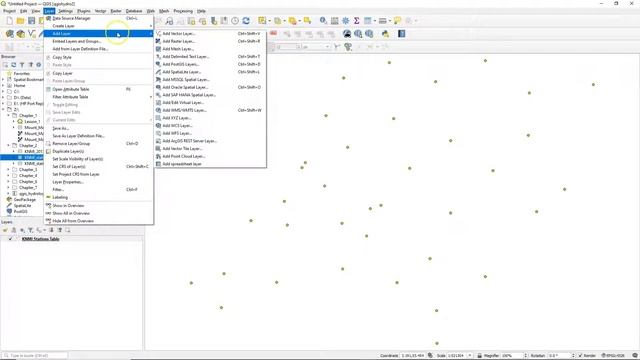The image size is (640, 360).
Task: Toggle KNMI Stations Table layer visibility
Action: pos(11,239)
